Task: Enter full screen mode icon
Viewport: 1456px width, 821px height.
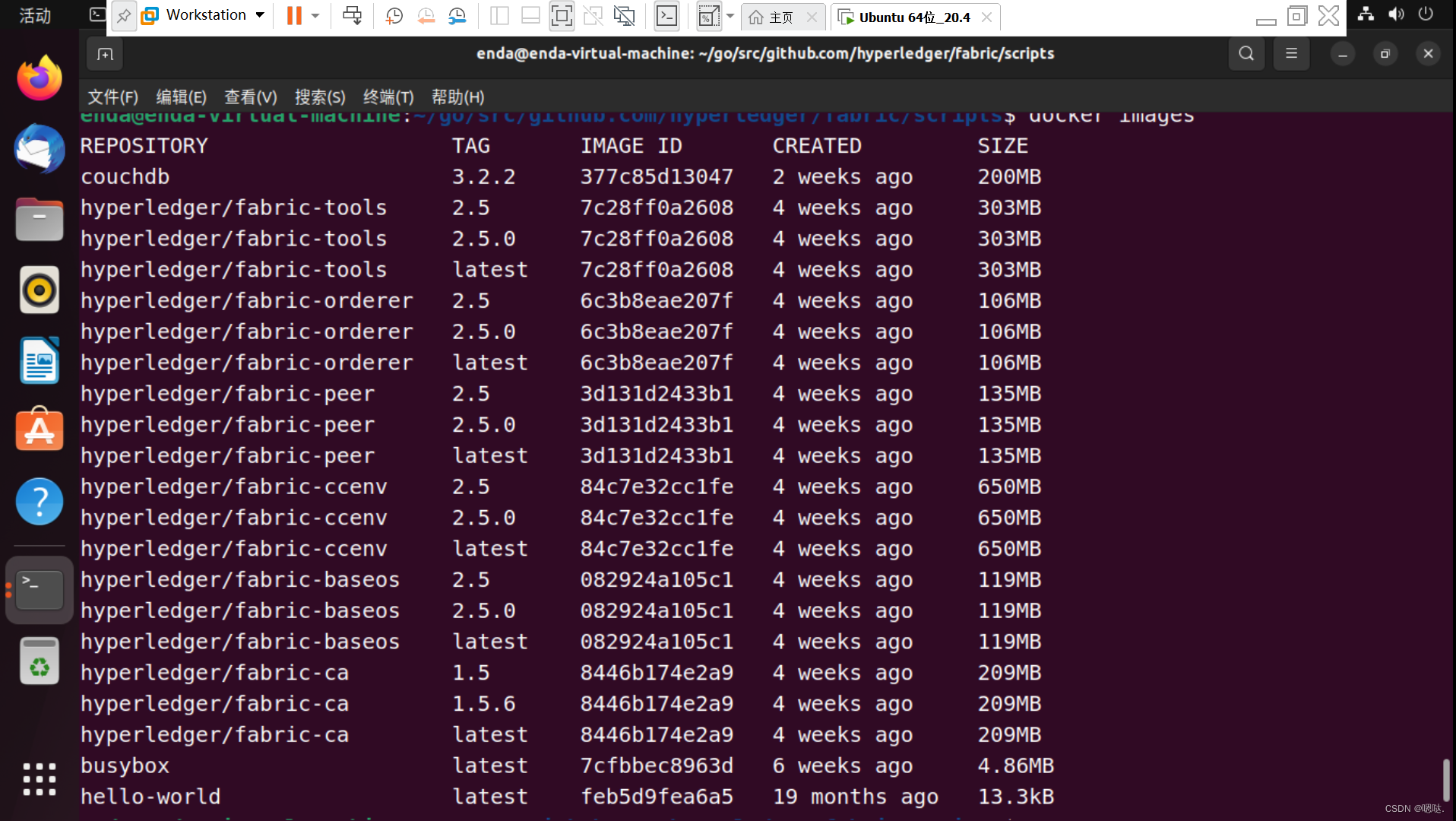Action: [x=562, y=15]
